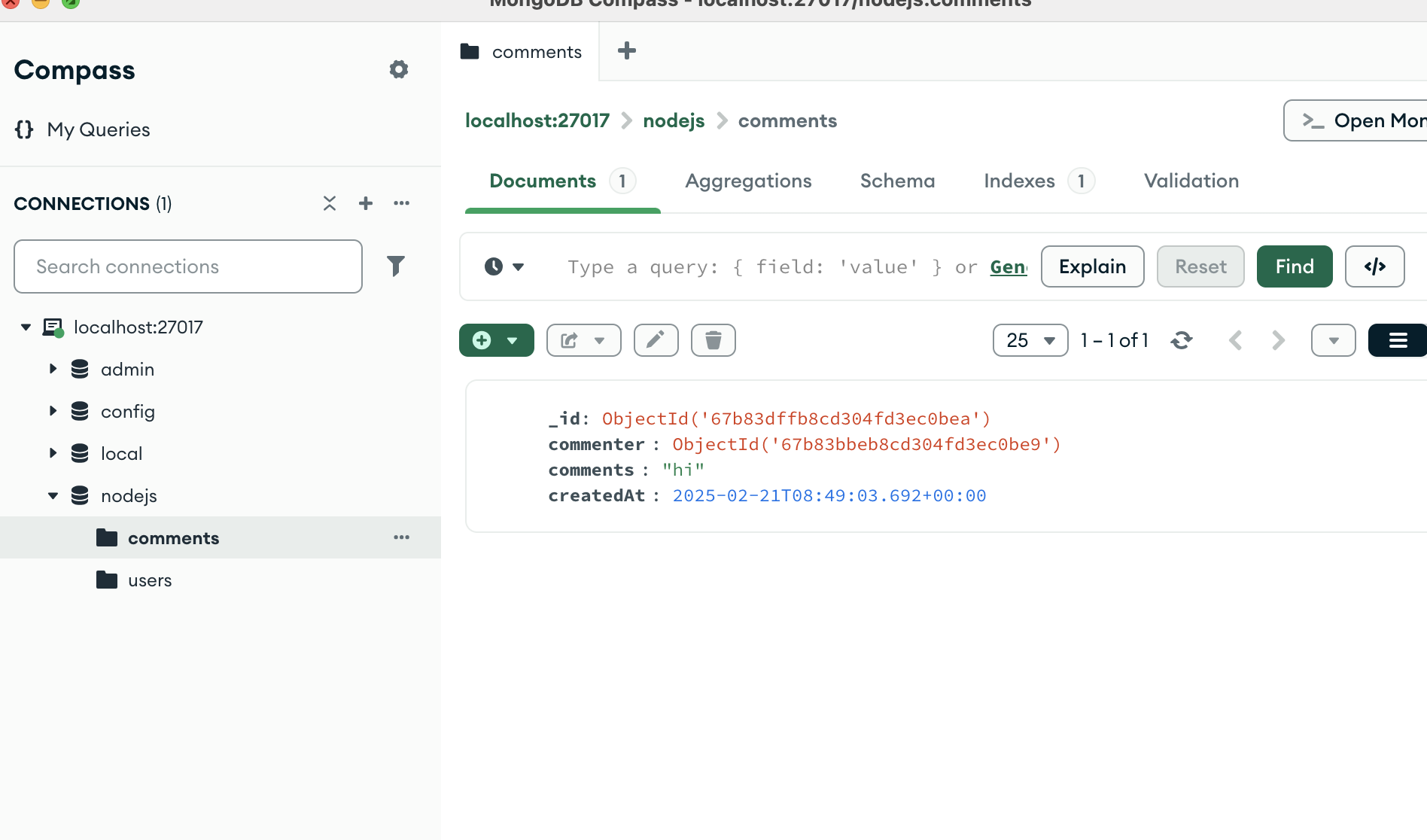Click the filter connections funnel icon
This screenshot has width=1427, height=840.
396,266
